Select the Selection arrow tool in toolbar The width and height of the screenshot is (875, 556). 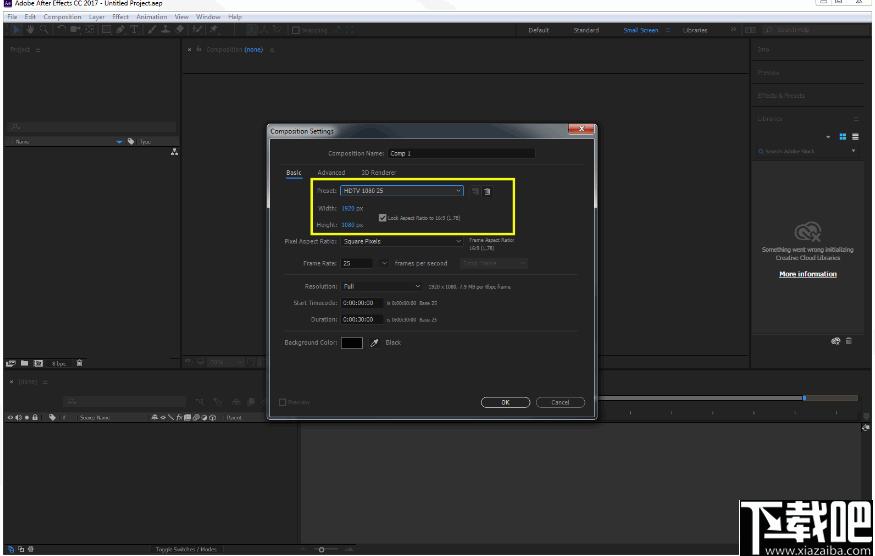pos(16,30)
